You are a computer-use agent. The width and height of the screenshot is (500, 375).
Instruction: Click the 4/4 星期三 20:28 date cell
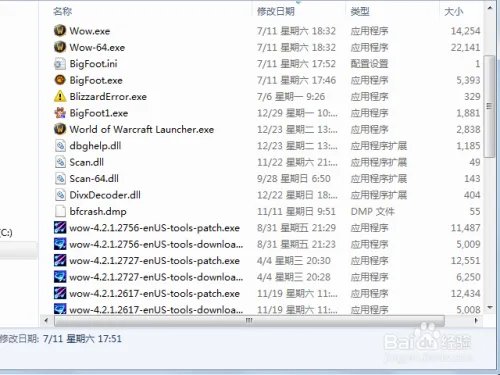[x=294, y=277]
